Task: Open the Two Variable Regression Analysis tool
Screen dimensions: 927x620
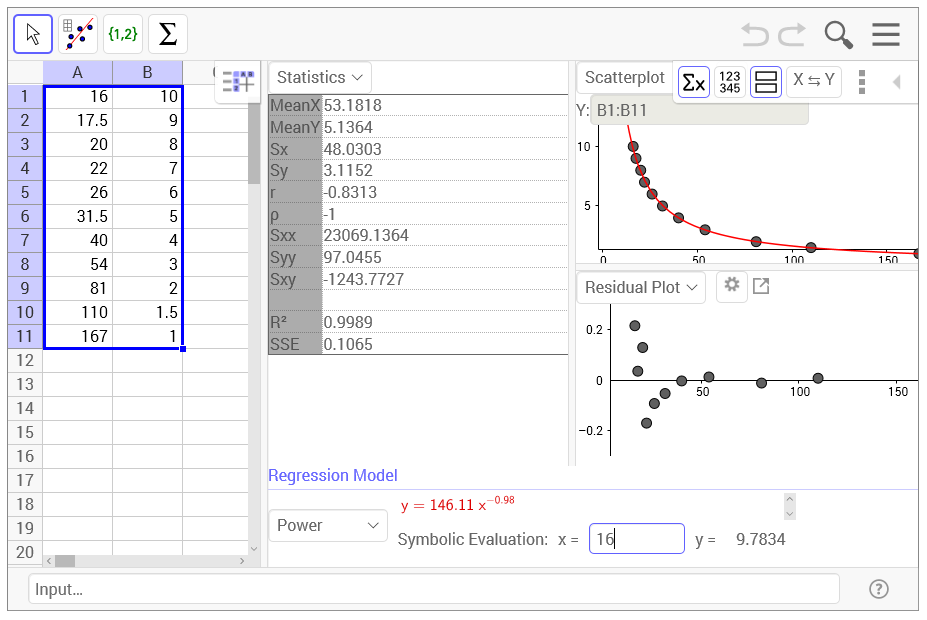Action: [78, 34]
